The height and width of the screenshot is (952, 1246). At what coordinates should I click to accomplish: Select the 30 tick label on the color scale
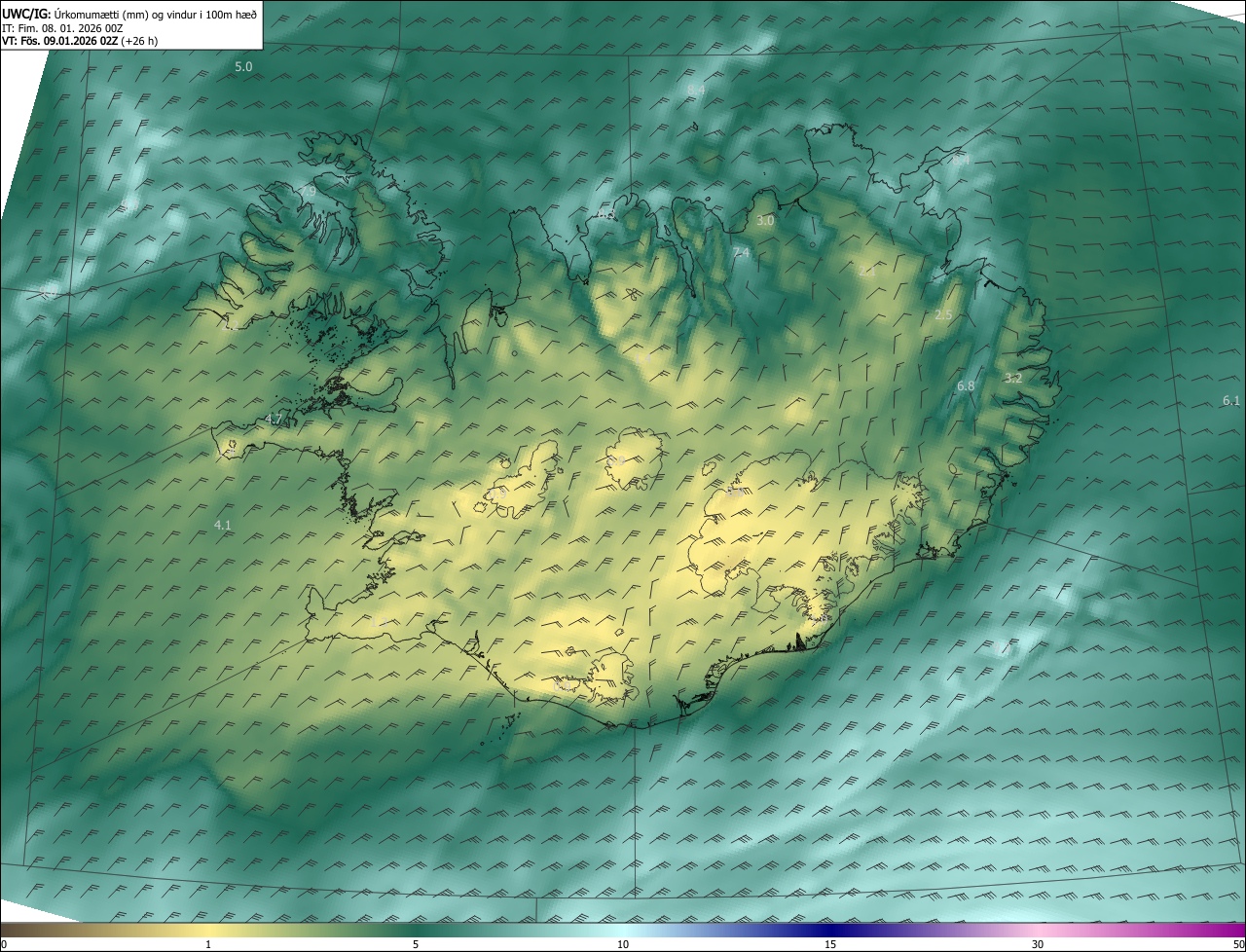coord(1038,944)
